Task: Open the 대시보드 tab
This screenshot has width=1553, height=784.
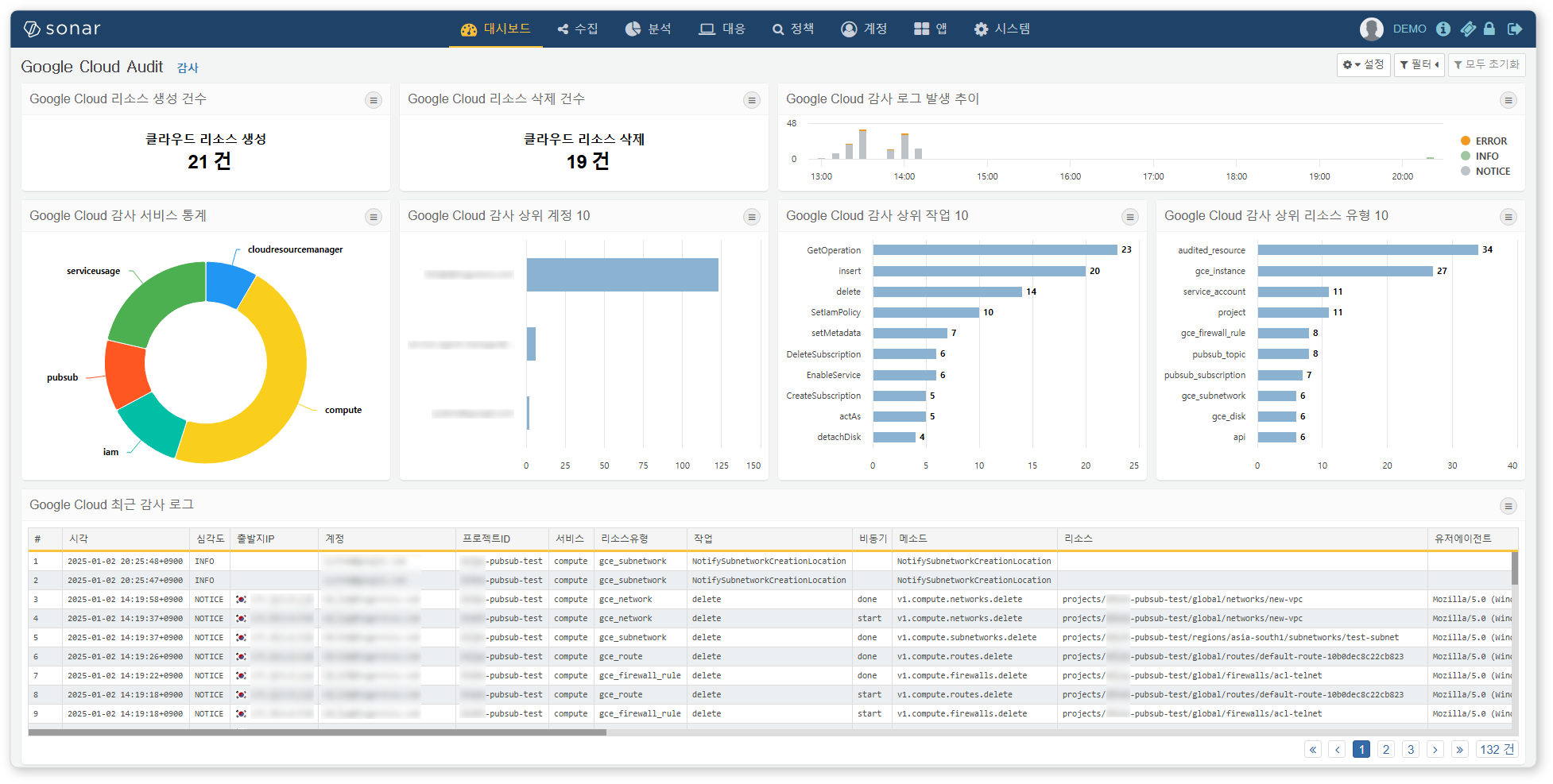Action: coord(496,29)
